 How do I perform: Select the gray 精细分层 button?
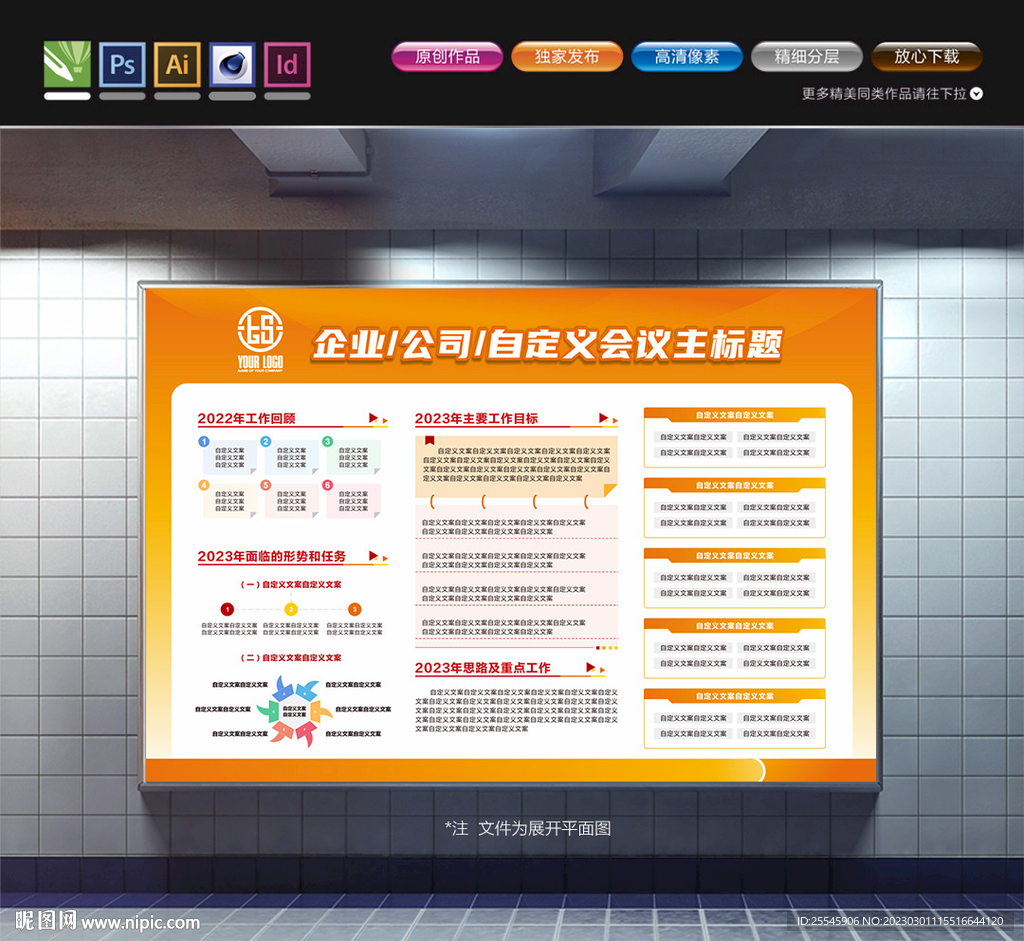(807, 57)
